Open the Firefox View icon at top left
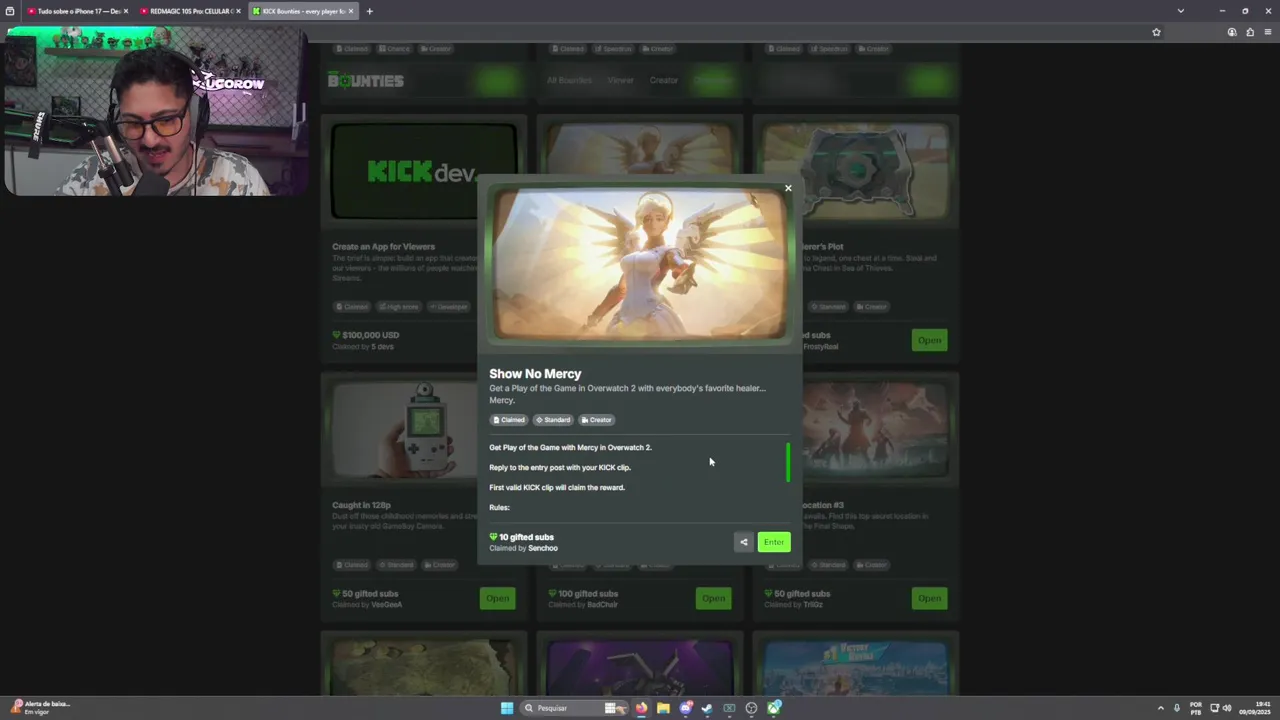The height and width of the screenshot is (720, 1280). 10,11
